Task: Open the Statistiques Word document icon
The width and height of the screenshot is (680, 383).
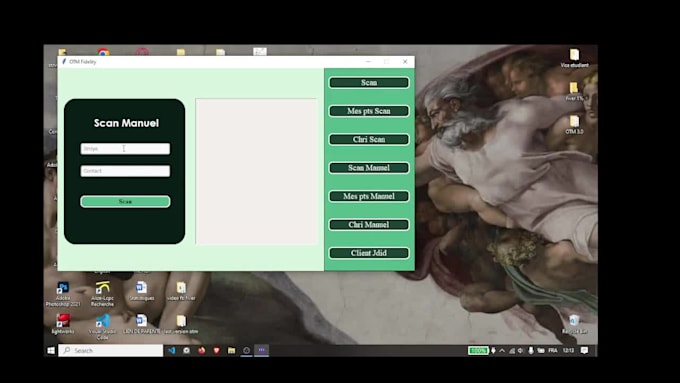Action: tap(141, 291)
